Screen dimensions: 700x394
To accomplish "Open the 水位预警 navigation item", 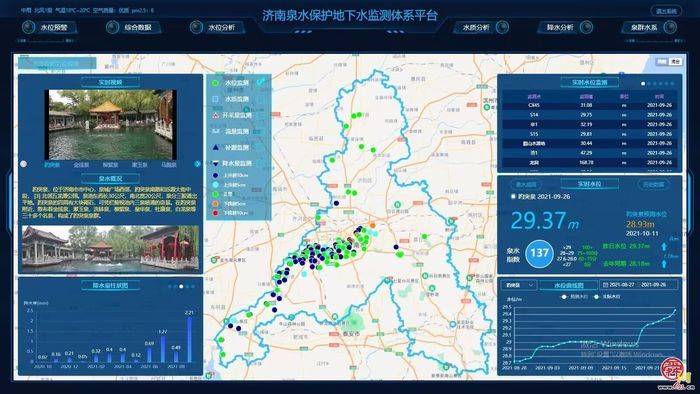I will click(49, 28).
